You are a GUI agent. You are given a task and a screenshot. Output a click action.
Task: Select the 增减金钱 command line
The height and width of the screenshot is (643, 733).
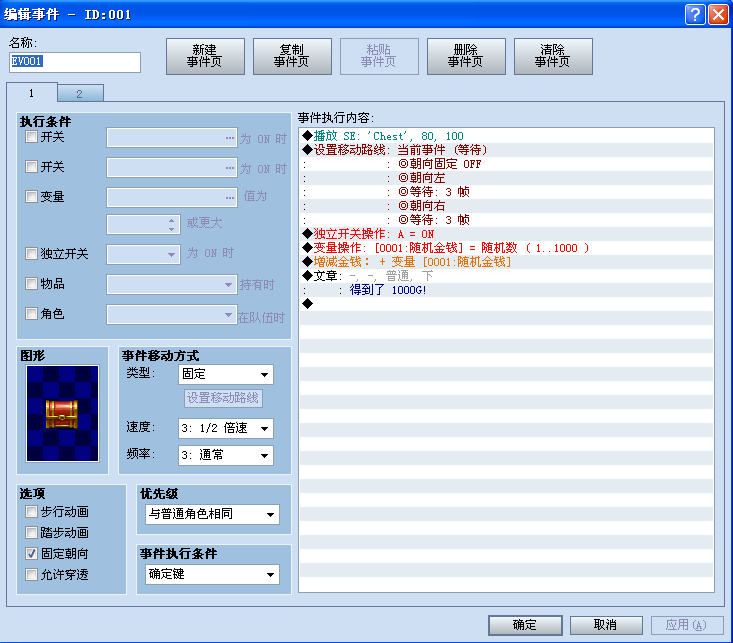tap(507, 262)
